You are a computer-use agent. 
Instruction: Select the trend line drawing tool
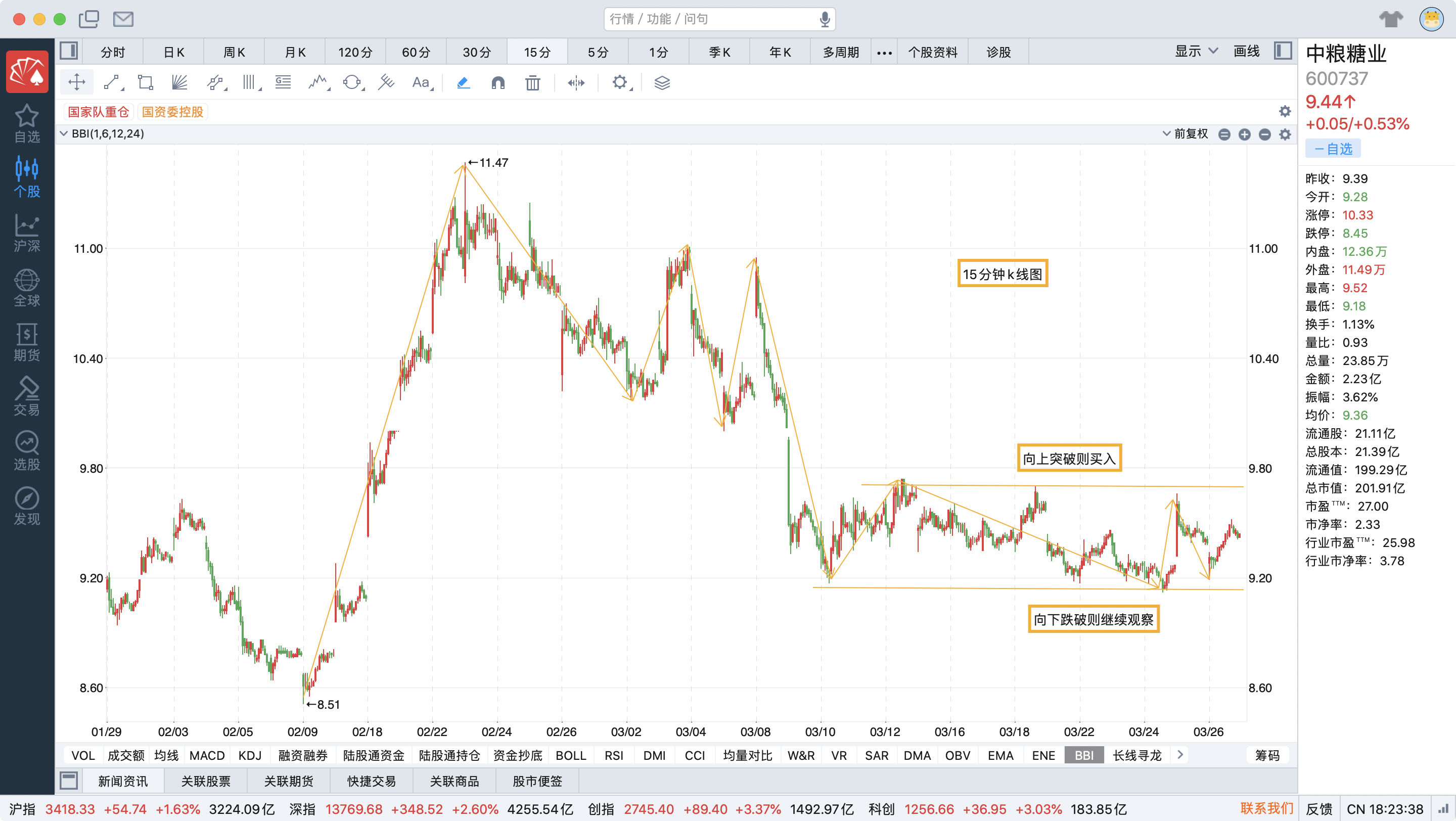pos(112,82)
